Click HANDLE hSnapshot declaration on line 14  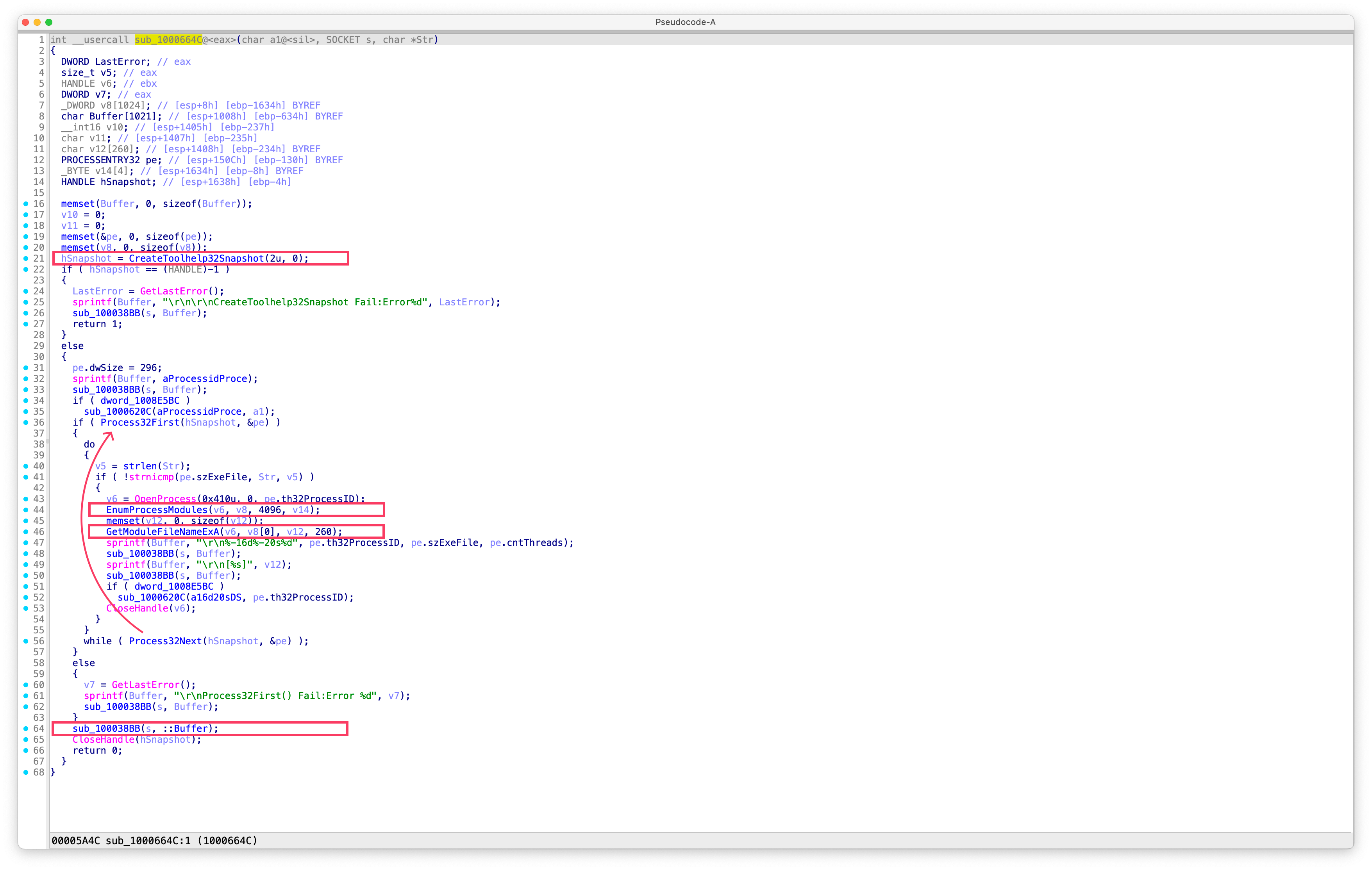(x=108, y=182)
